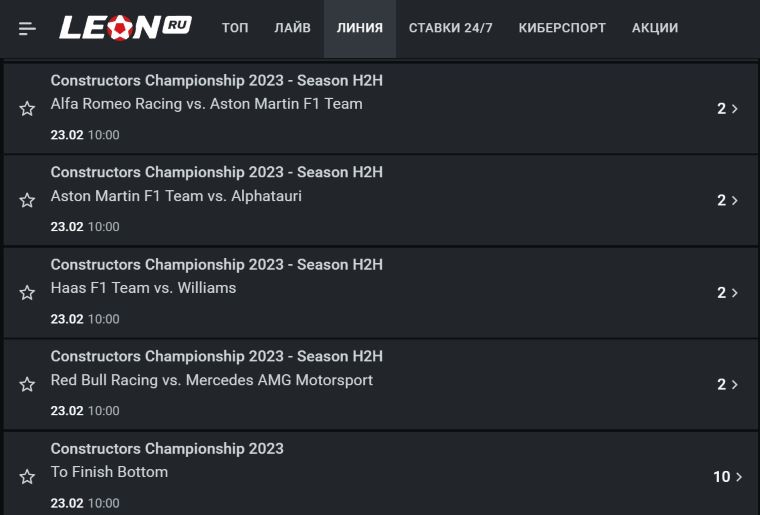Open the АКЦИИ promotions tab
Viewport: 760px width, 515px height.
point(655,28)
